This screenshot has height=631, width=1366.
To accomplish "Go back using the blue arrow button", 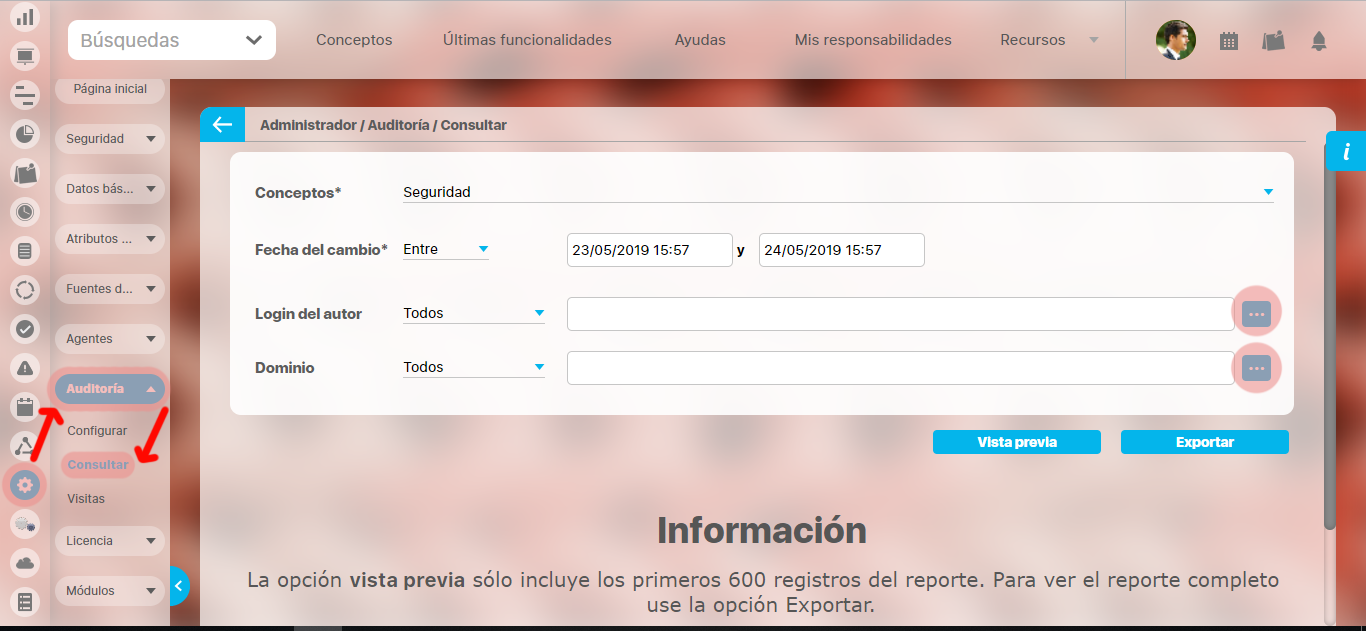I will pyautogui.click(x=222, y=125).
